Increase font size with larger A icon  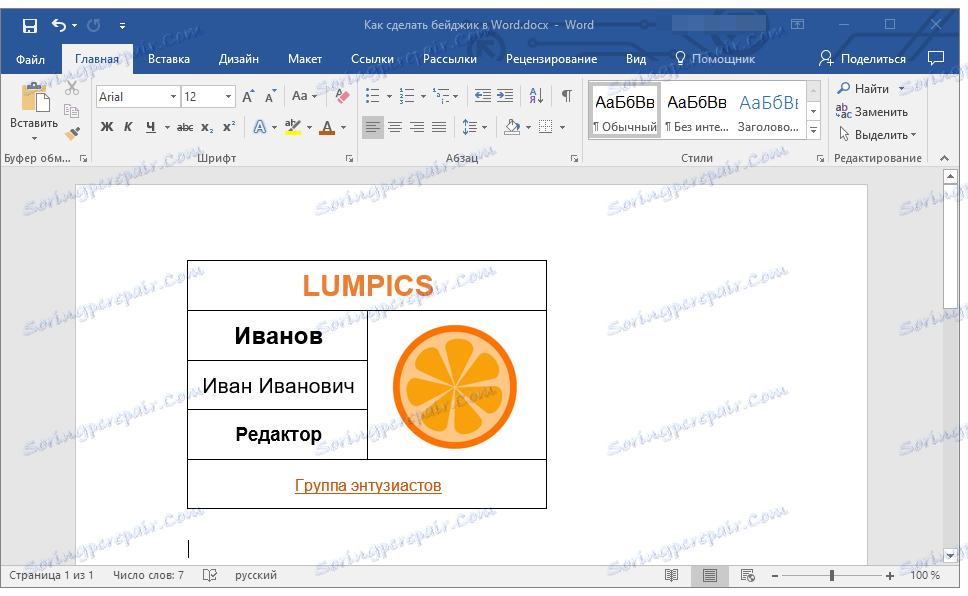tap(248, 96)
